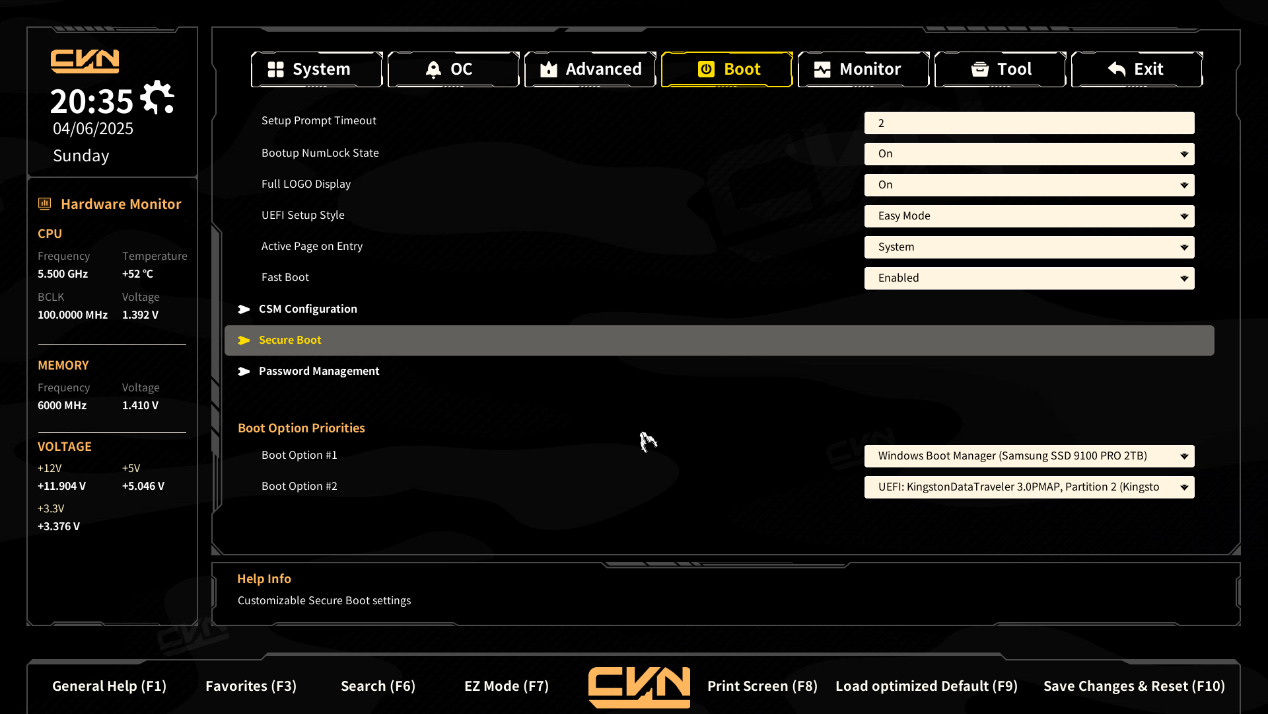Click the 04/06/2025 date

[93, 128]
